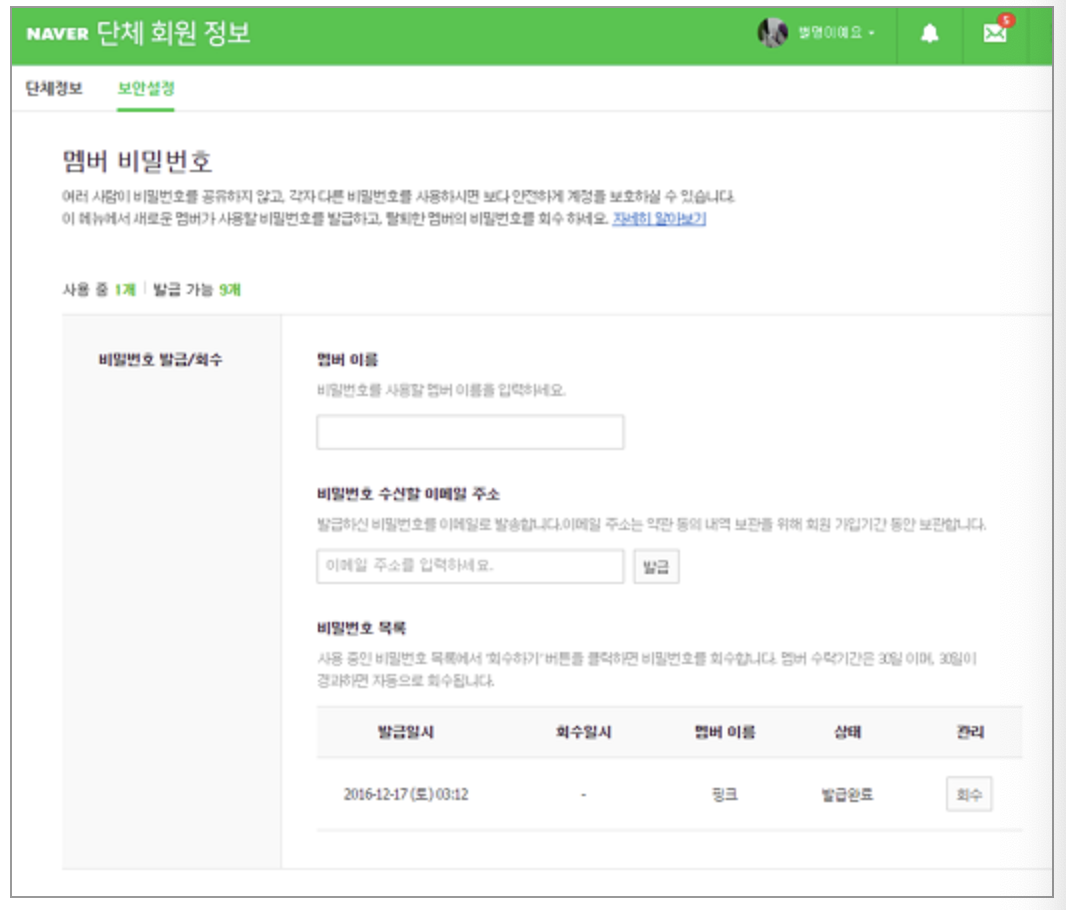The width and height of the screenshot is (1066, 910).
Task: Click the 발급 가능 9개 count
Action: point(197,290)
